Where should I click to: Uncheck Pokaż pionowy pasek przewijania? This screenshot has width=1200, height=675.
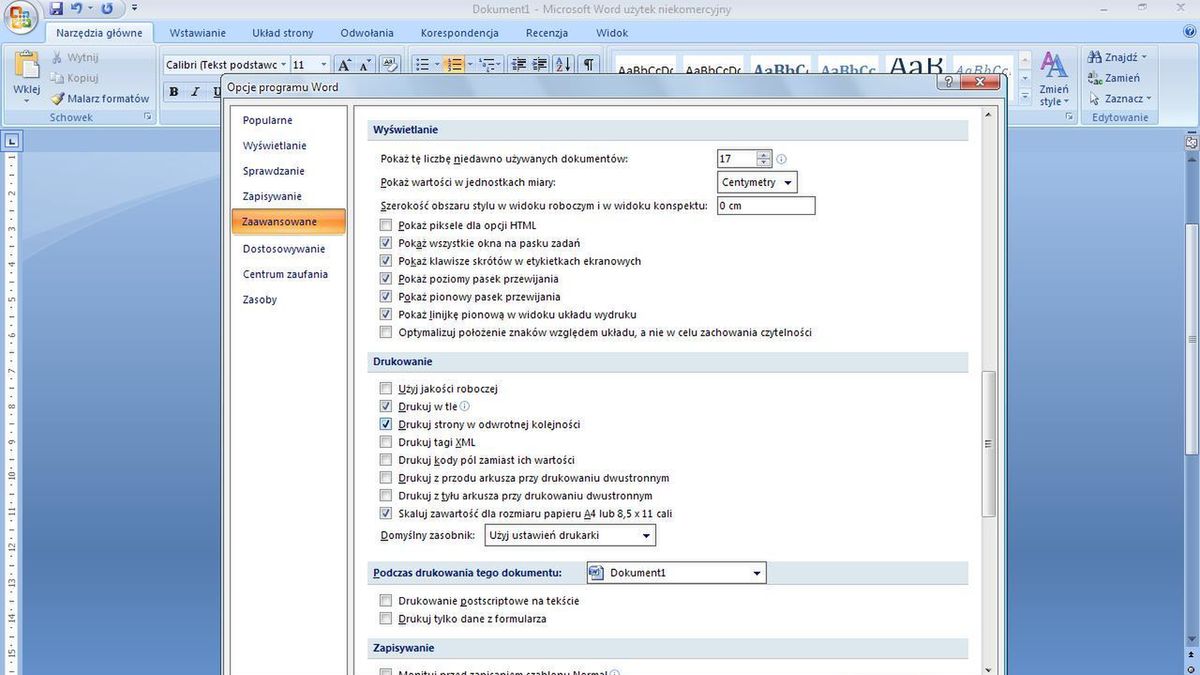(x=386, y=297)
